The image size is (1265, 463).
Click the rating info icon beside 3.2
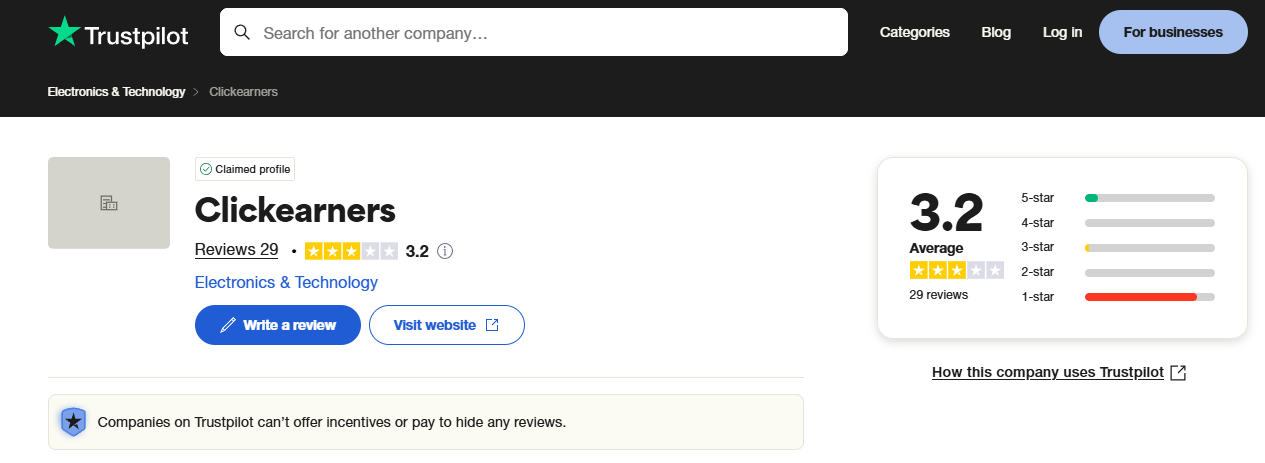coord(446,251)
